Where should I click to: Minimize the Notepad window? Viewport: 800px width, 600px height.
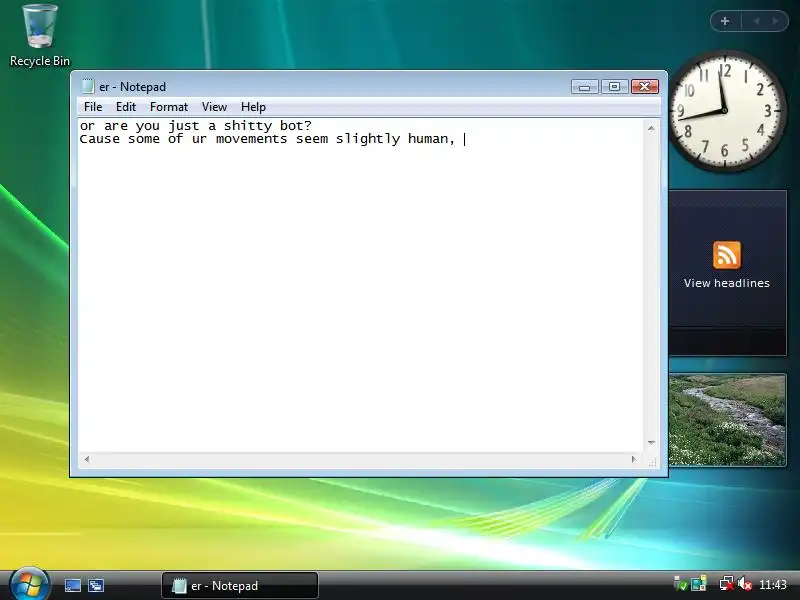click(x=585, y=87)
